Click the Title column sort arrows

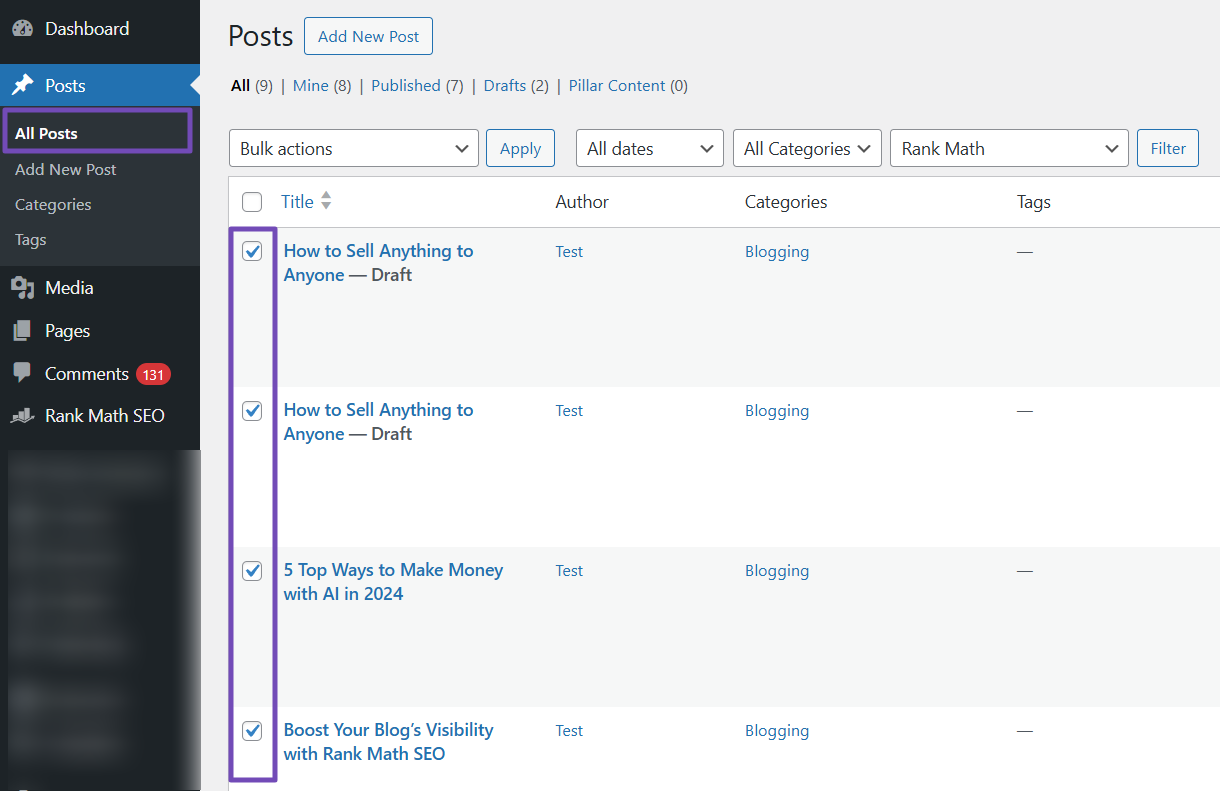pyautogui.click(x=326, y=201)
